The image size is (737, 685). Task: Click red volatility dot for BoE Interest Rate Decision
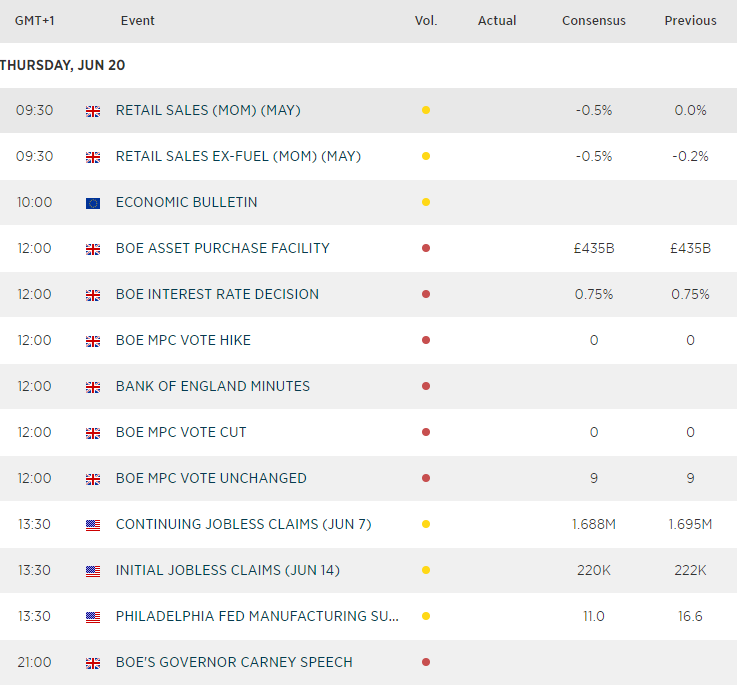pyautogui.click(x=426, y=294)
